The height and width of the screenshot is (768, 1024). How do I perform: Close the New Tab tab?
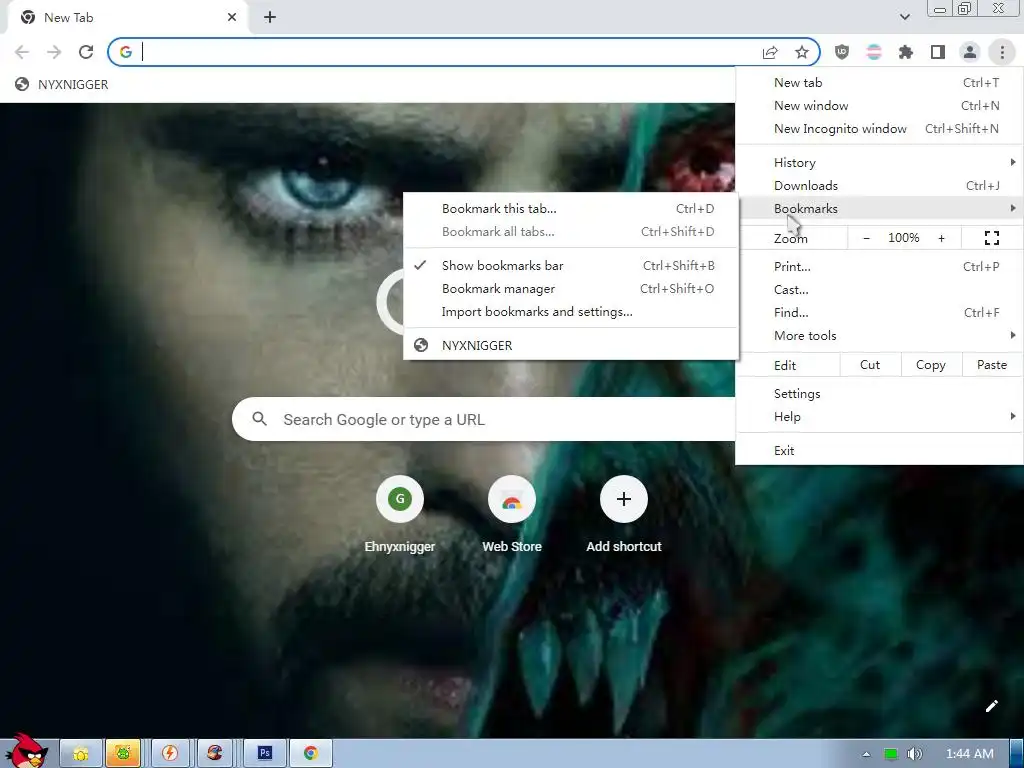point(232,18)
